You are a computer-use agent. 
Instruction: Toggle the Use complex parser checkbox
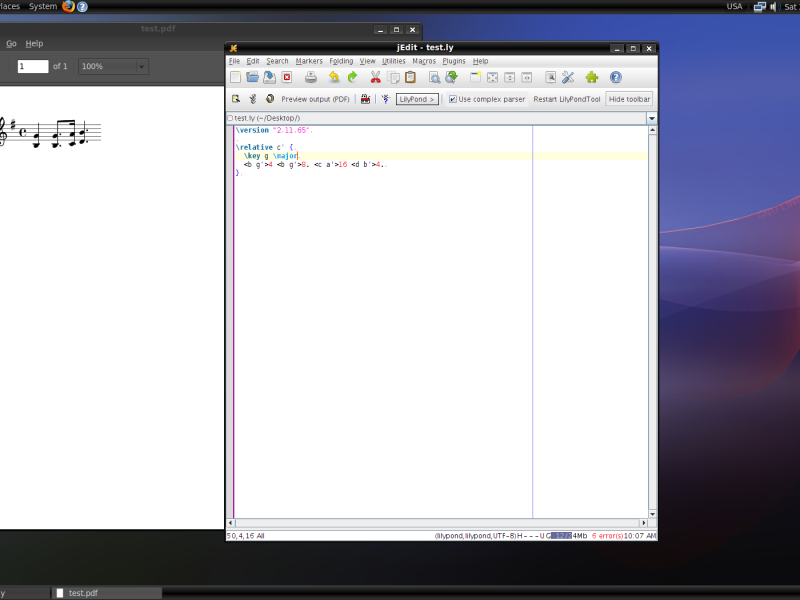[x=453, y=99]
